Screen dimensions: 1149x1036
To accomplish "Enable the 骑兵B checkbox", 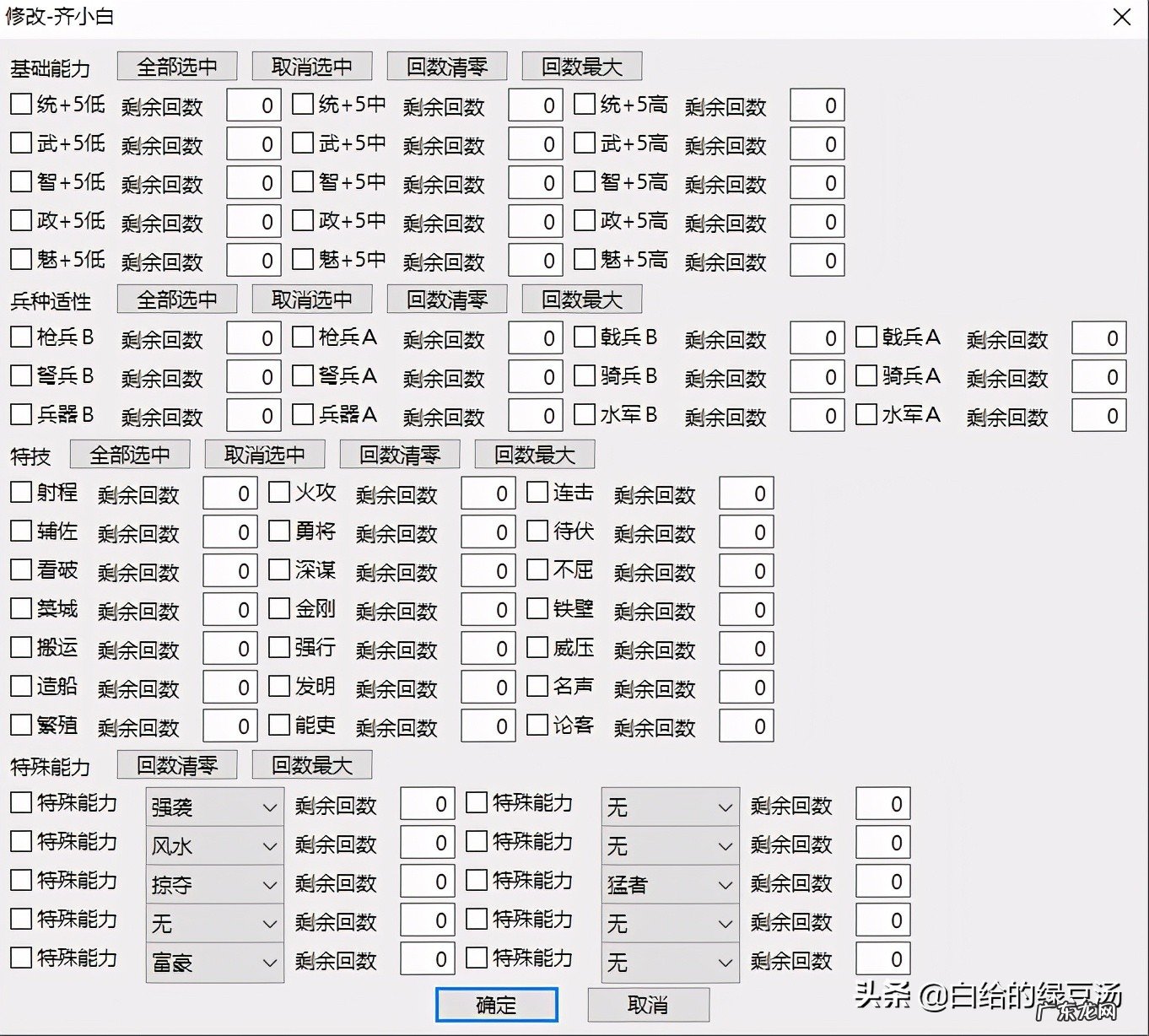I will 584,375.
